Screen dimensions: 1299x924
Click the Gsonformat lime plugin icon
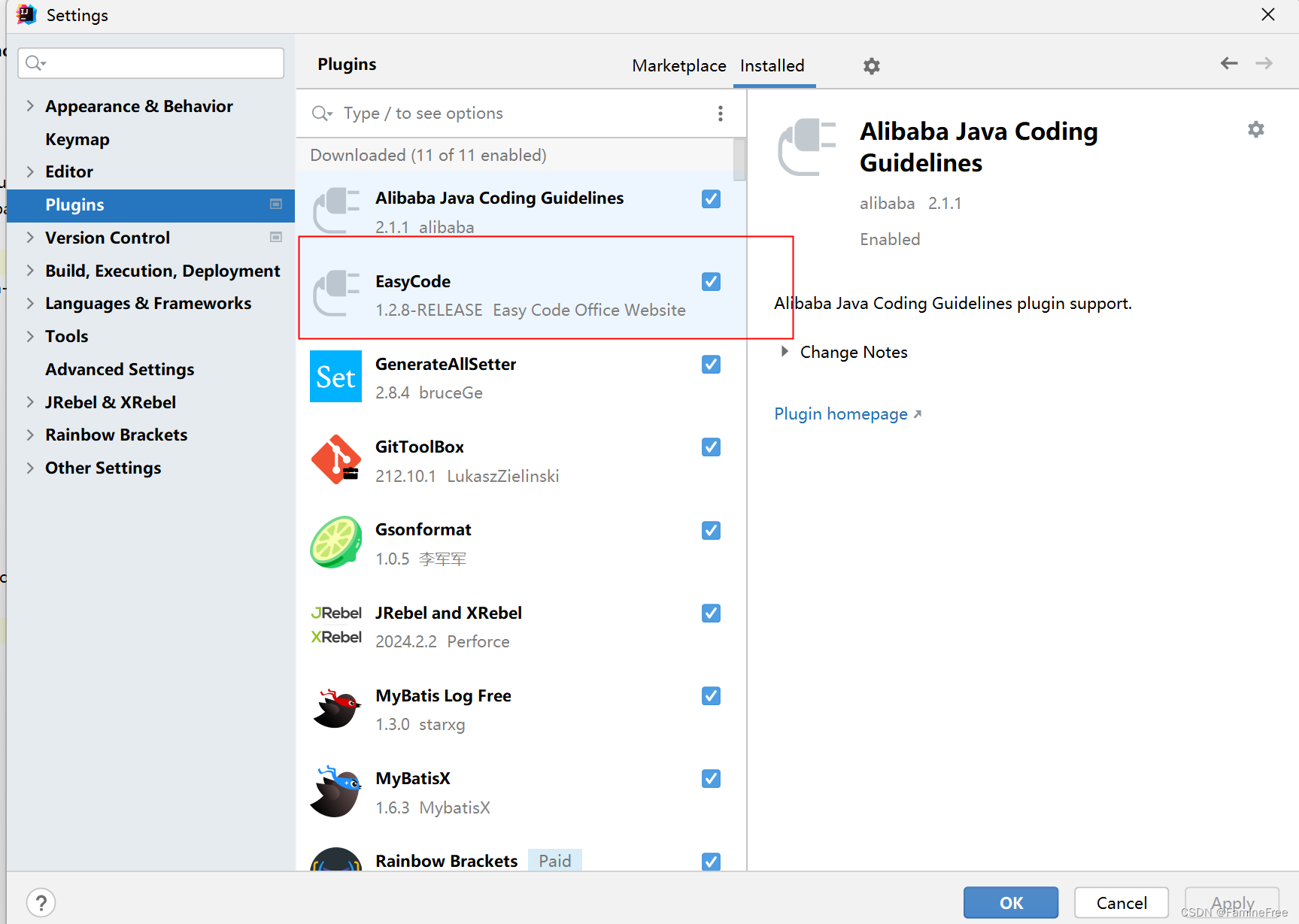[335, 542]
